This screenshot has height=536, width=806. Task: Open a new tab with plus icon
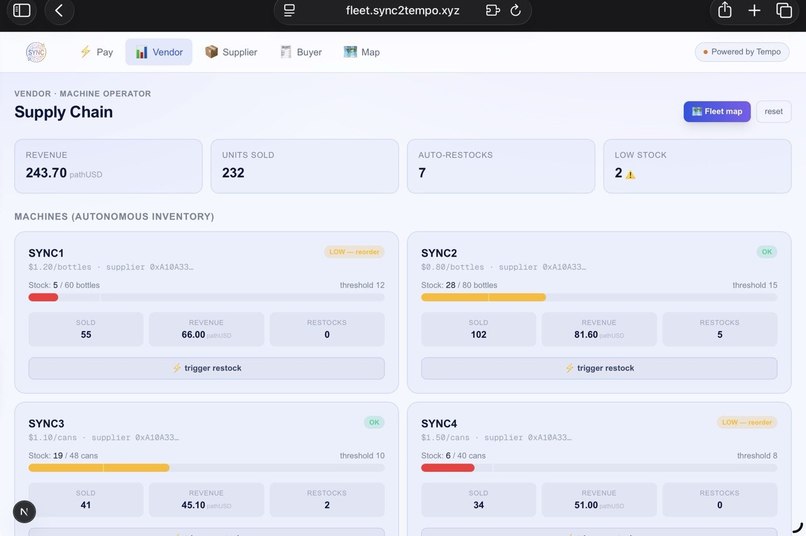coord(754,10)
